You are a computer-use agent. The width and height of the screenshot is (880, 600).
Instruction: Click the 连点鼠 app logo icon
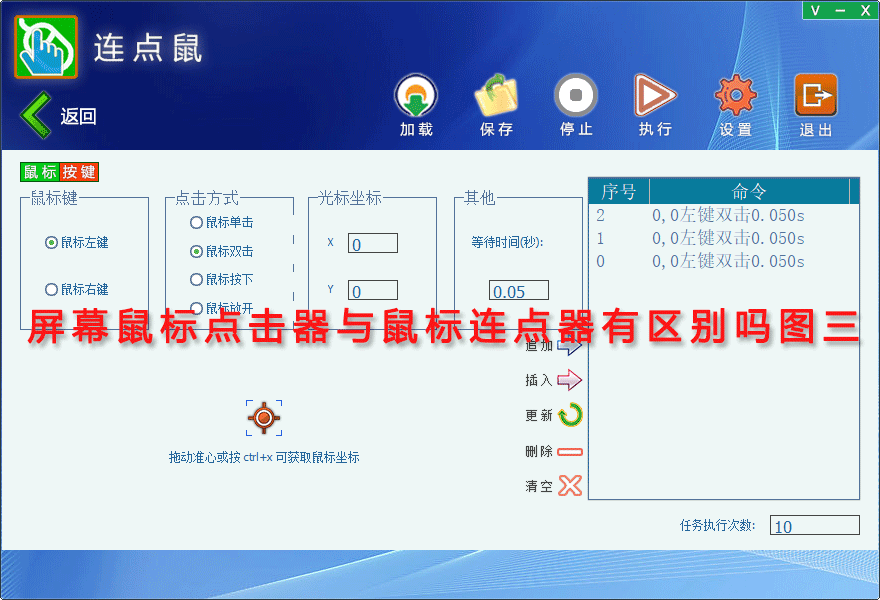tap(46, 47)
